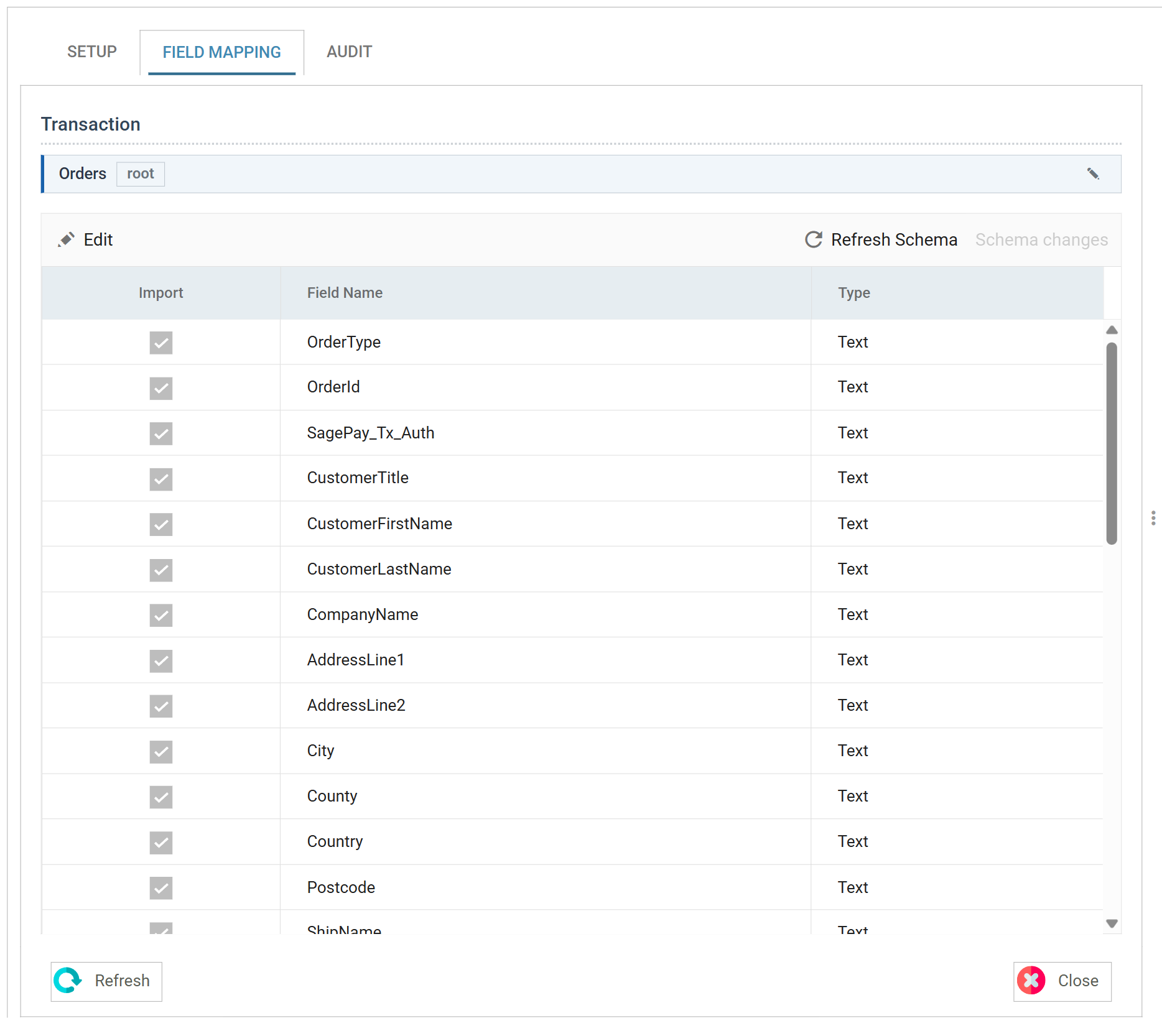
Task: Open Schema changes link
Action: click(x=1041, y=239)
